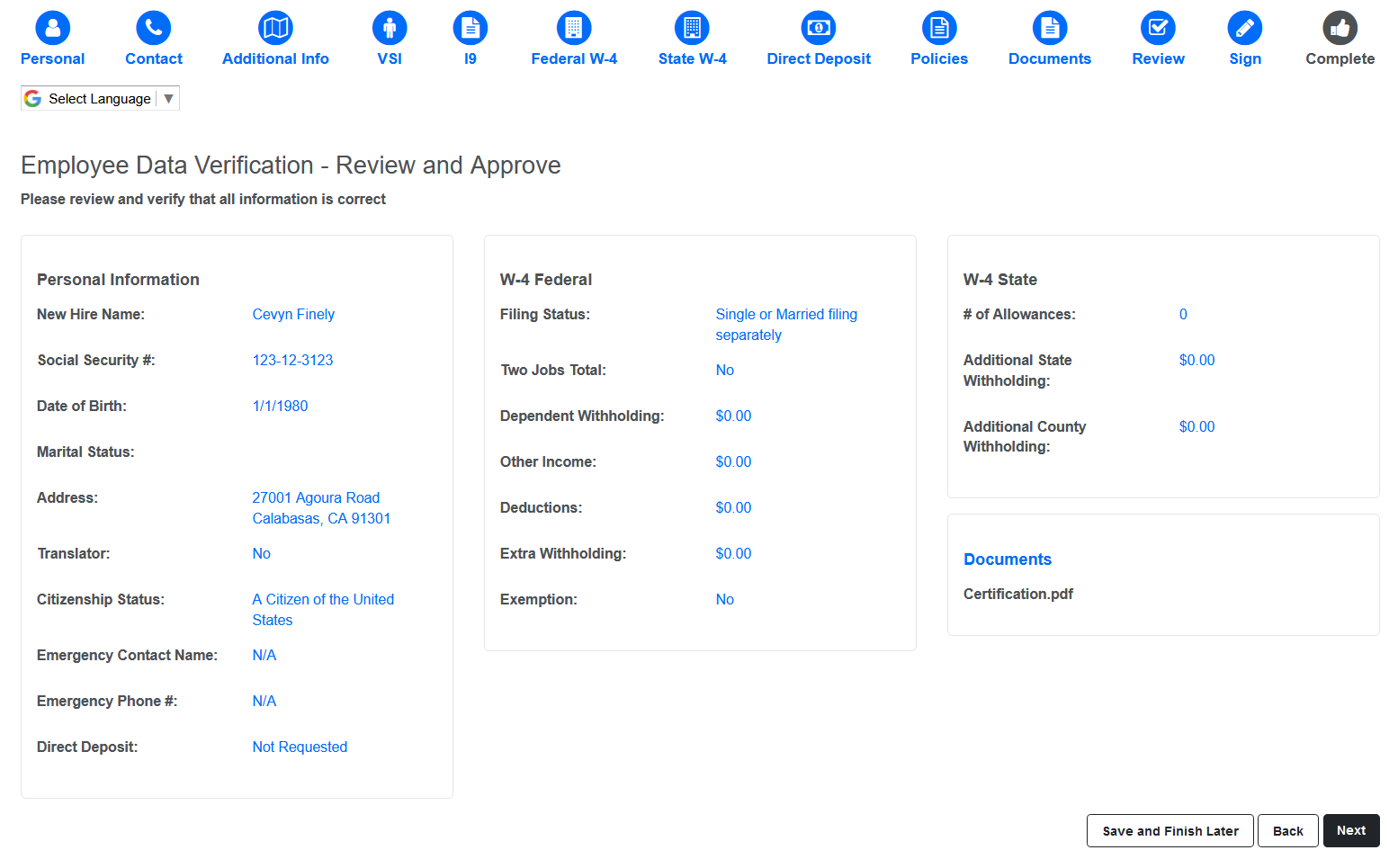Click the Dependent Withholding $0.00 value
1398x868 pixels.
(x=733, y=416)
